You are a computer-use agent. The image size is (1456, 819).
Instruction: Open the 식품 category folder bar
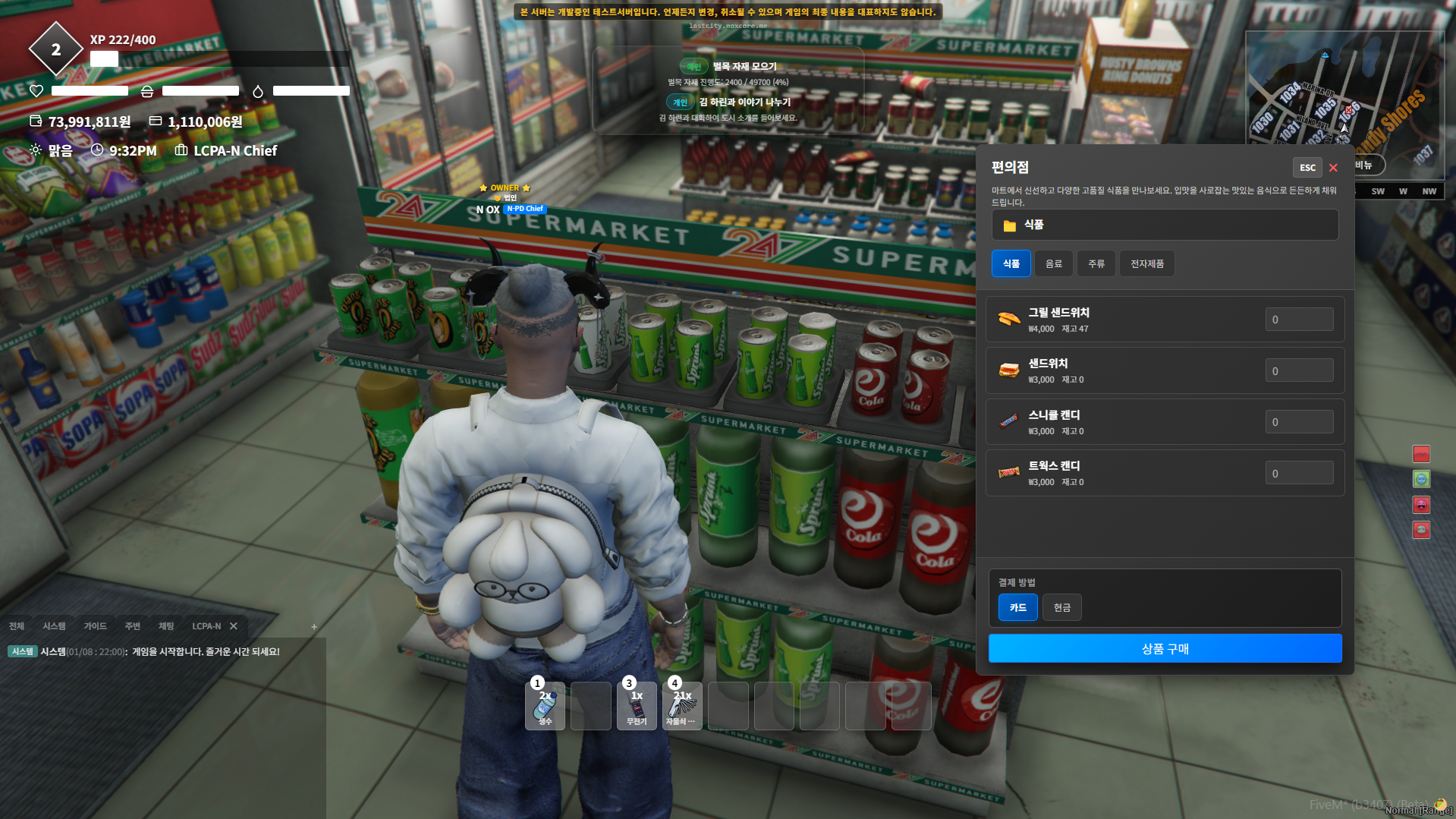tap(1164, 225)
